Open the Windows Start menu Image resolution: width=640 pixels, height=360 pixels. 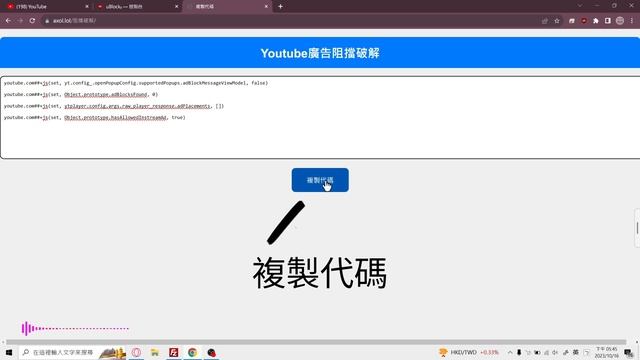(9, 352)
